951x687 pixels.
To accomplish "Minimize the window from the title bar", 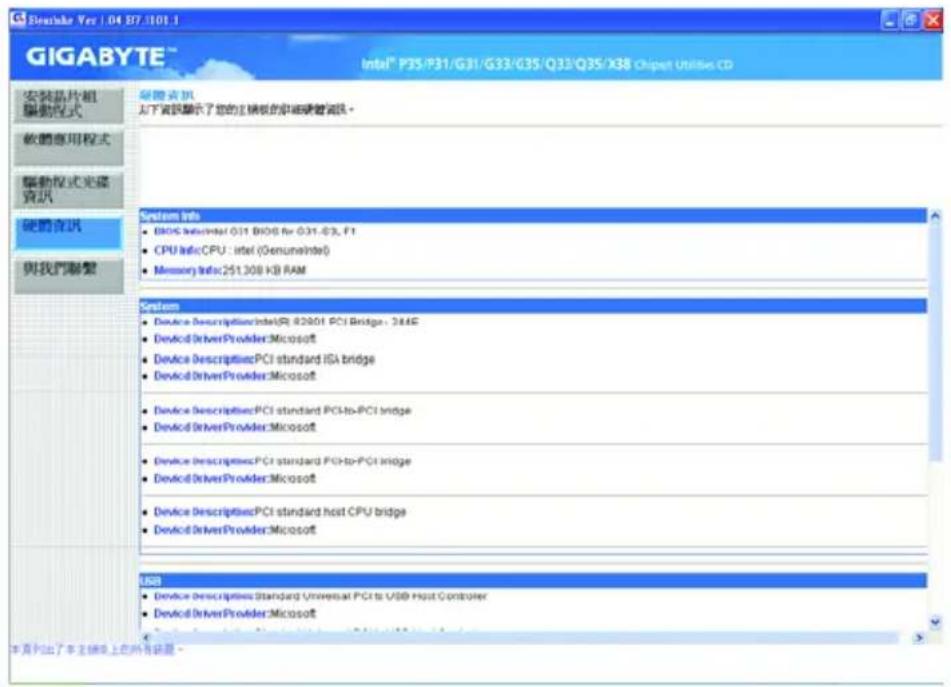I will coord(890,21).
